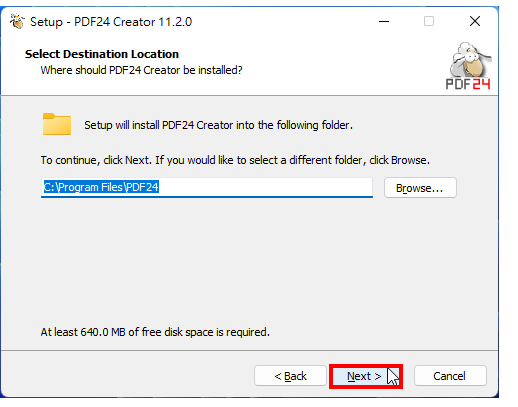Click the Select Destination Location heading

pyautogui.click(x=102, y=54)
